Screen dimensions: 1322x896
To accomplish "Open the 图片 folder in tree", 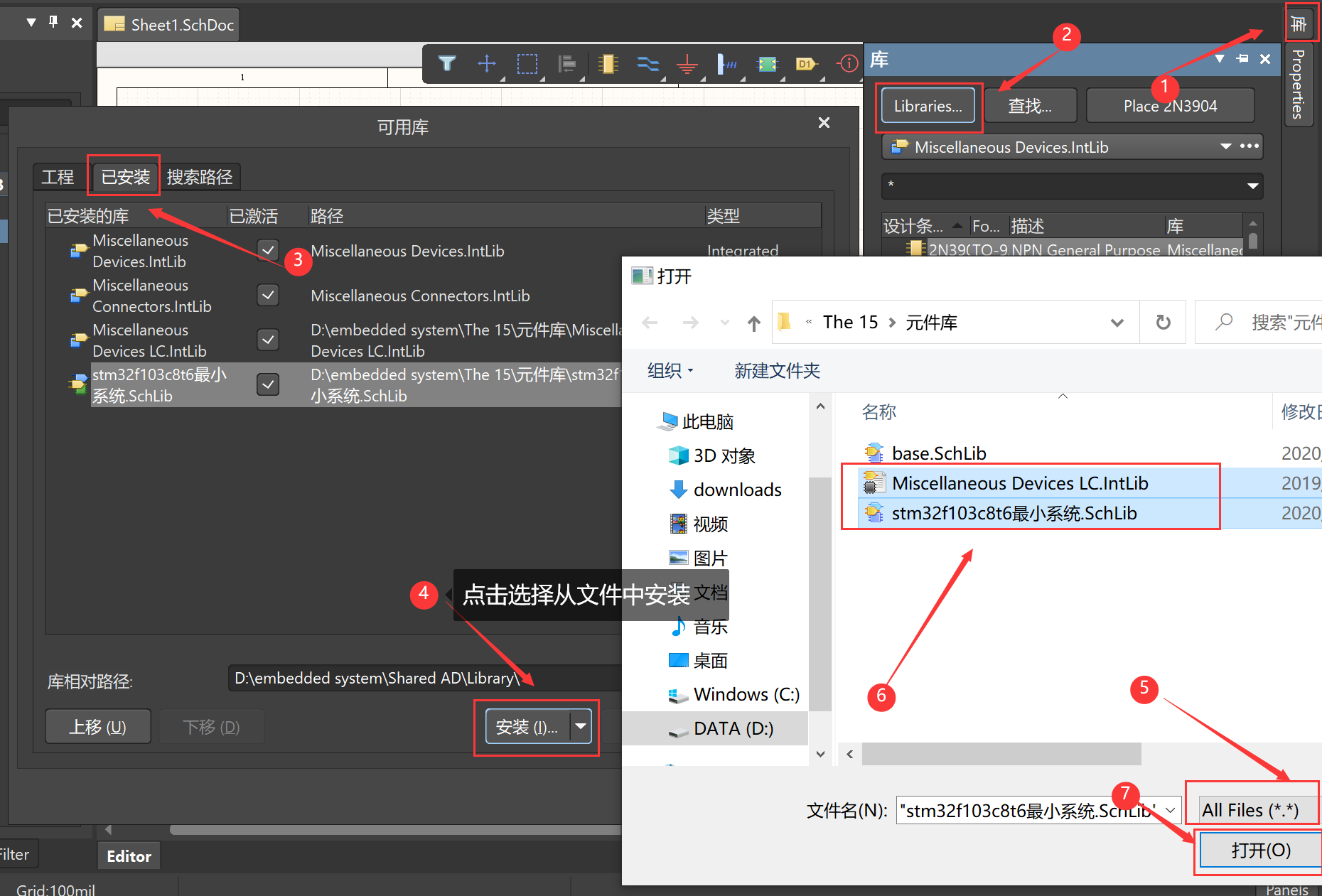I will point(699,558).
